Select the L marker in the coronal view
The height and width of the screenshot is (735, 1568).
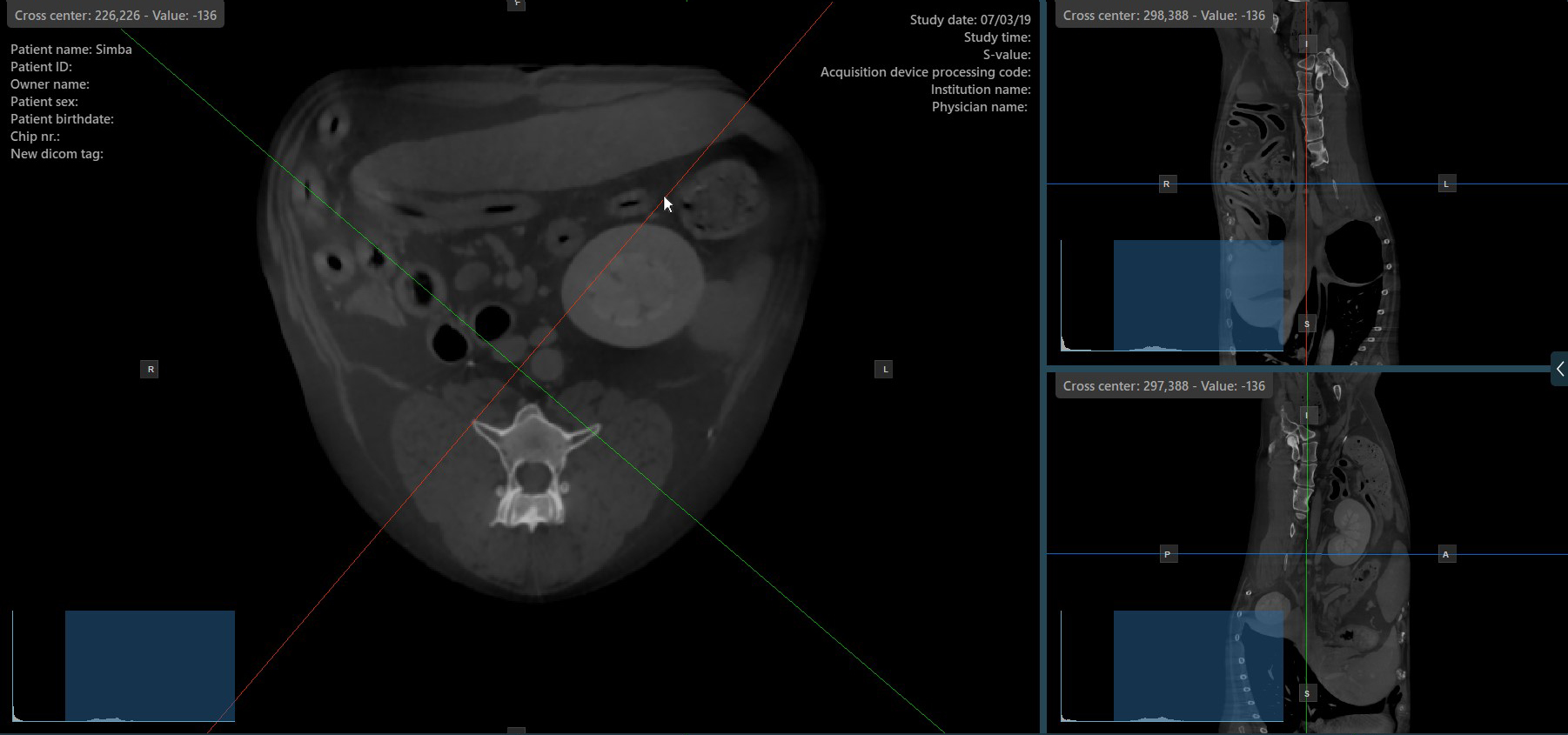tap(1446, 184)
